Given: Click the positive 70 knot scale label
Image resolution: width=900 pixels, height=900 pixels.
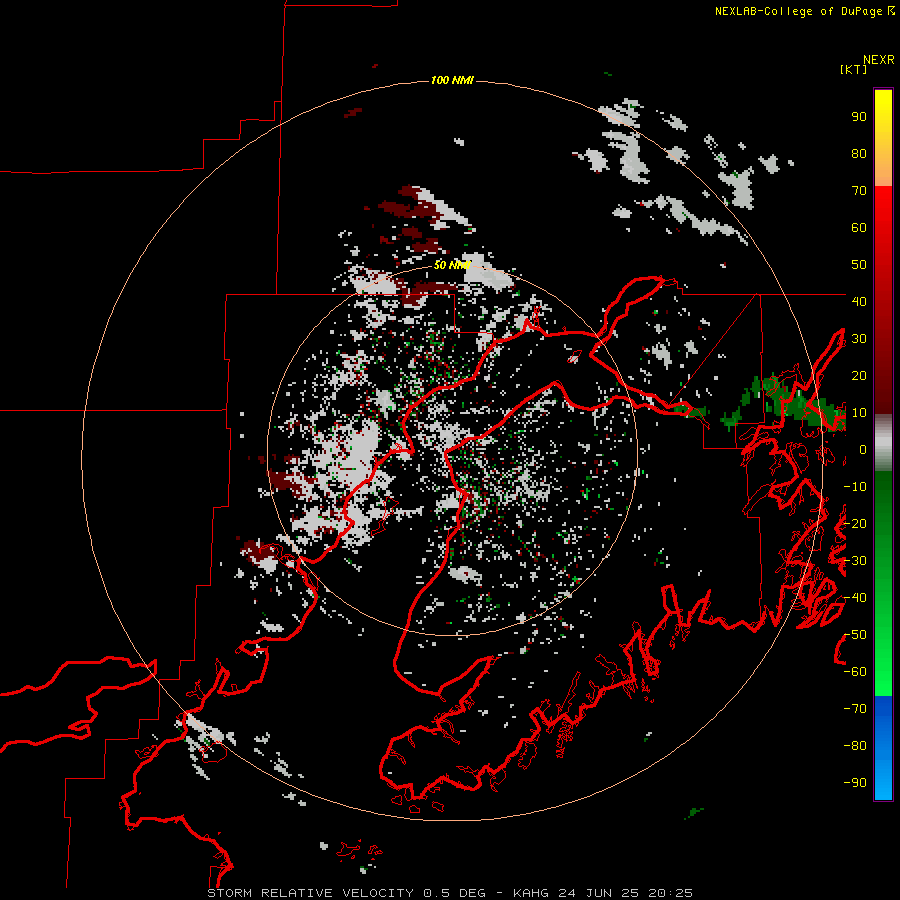Looking at the screenshot, I should click(859, 191).
